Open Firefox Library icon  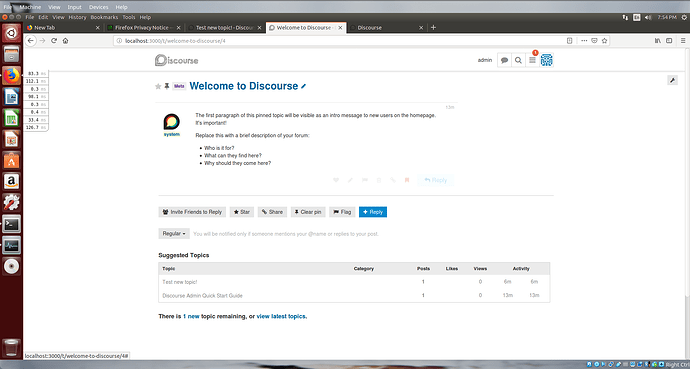tap(658, 40)
